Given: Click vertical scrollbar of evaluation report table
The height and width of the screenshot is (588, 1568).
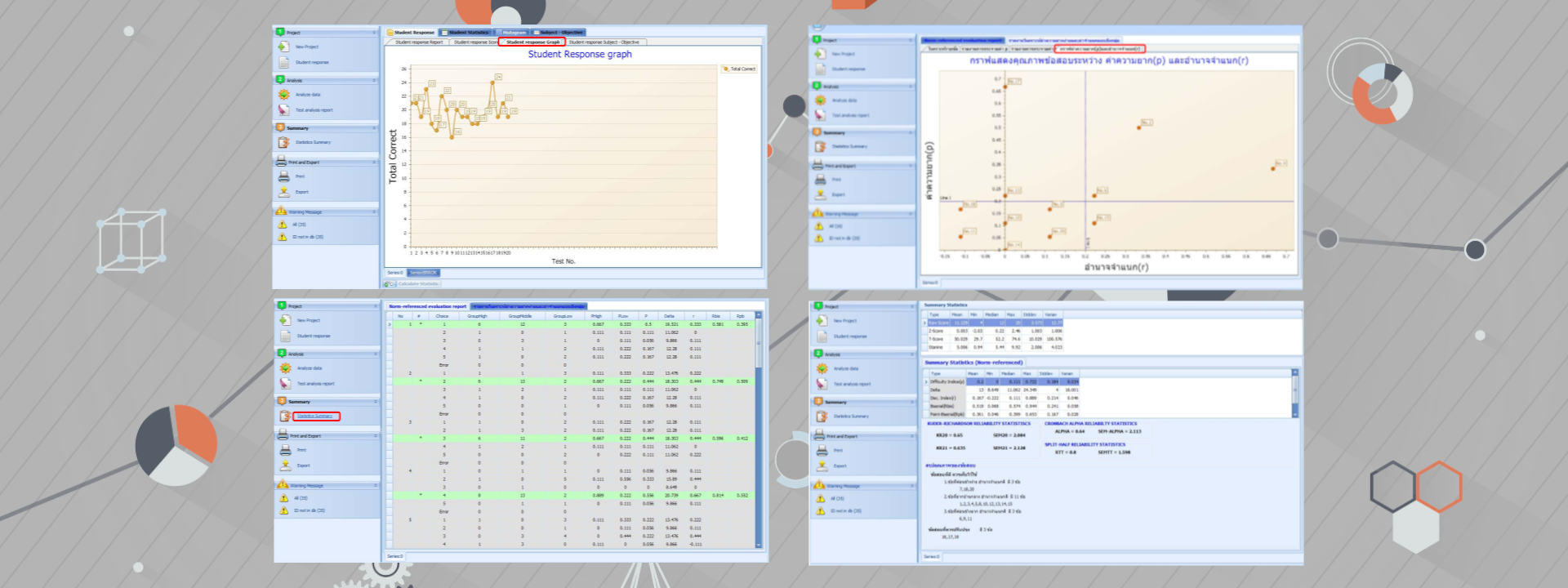Looking at the screenshot, I should (x=758, y=429).
